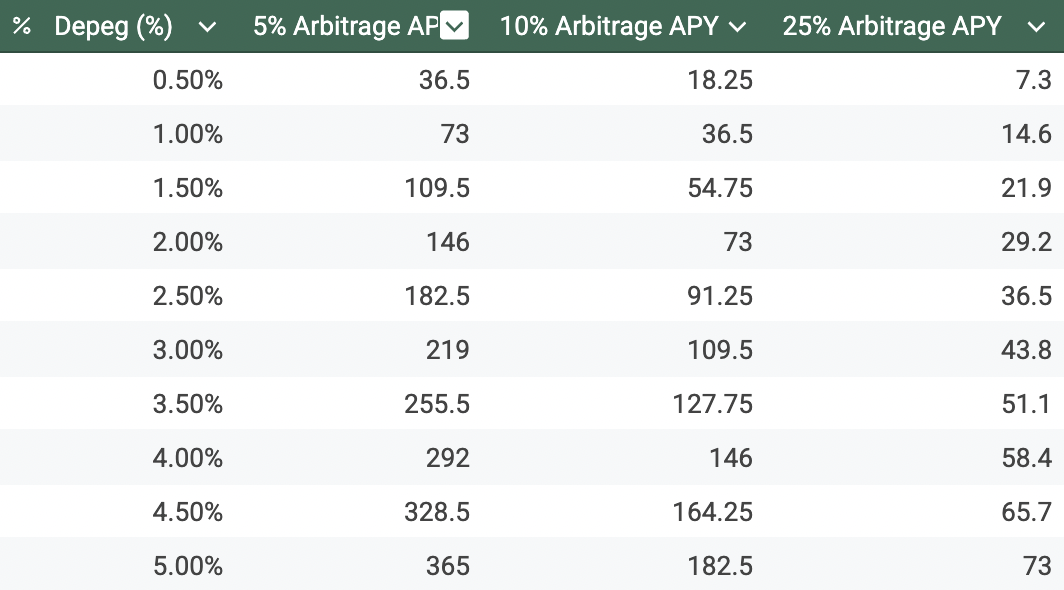Click the 58.4 cell
The height and width of the screenshot is (590, 1064).
pos(1027,458)
